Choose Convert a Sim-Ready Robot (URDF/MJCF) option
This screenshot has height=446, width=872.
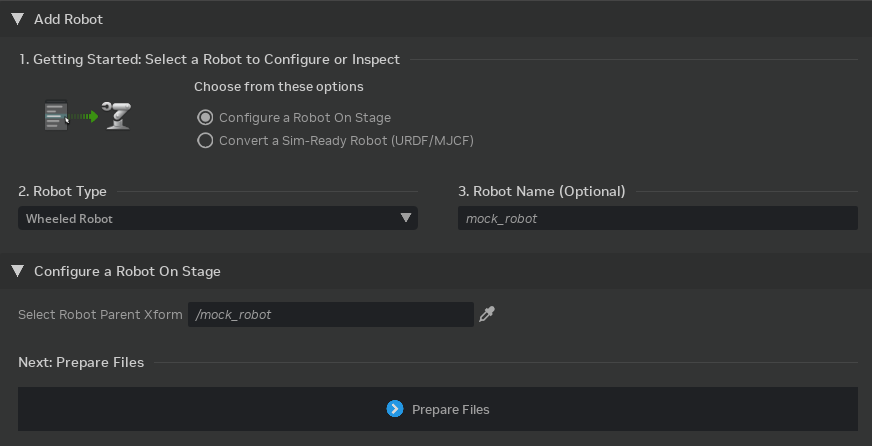(x=205, y=141)
